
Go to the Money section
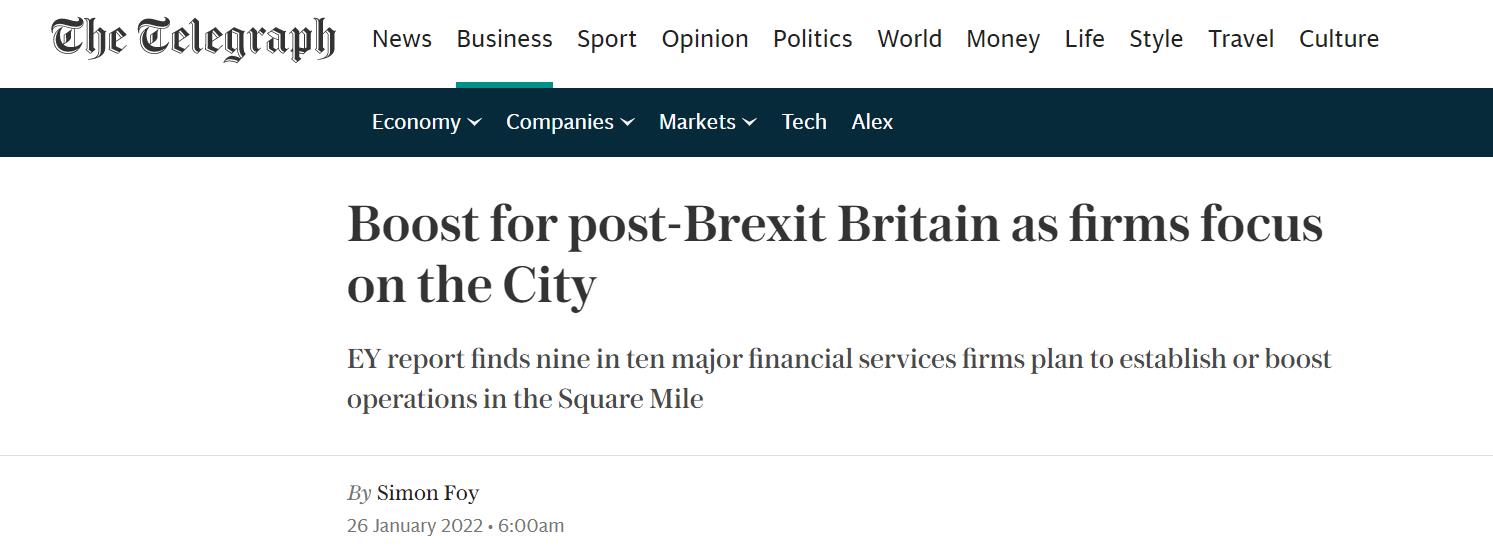[x=1003, y=39]
